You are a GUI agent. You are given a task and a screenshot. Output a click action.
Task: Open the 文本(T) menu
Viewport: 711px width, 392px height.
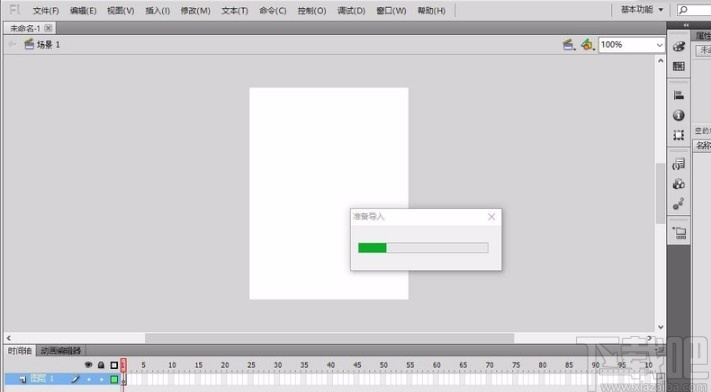235,10
